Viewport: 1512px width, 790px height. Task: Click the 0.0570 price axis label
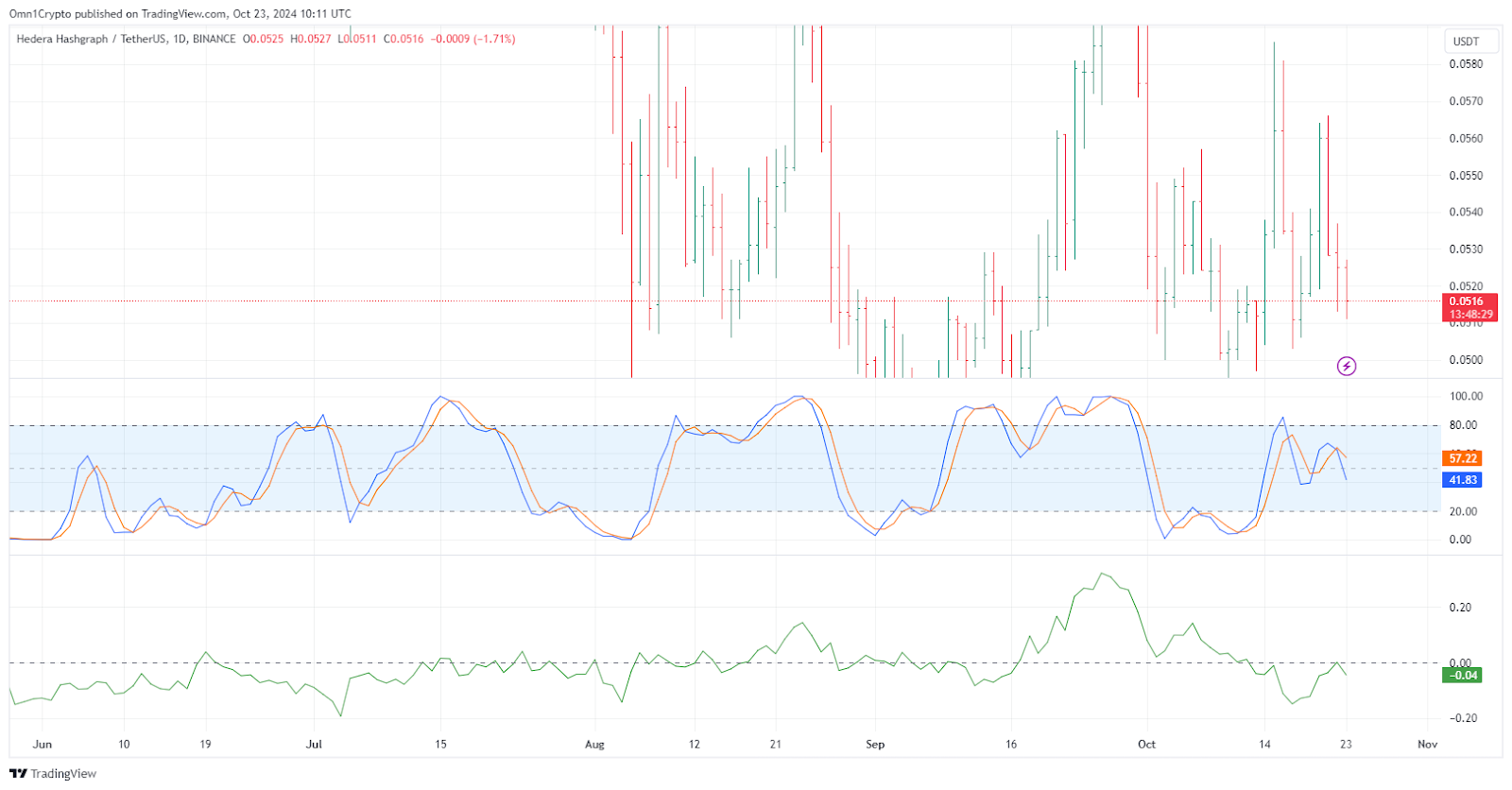click(1466, 101)
